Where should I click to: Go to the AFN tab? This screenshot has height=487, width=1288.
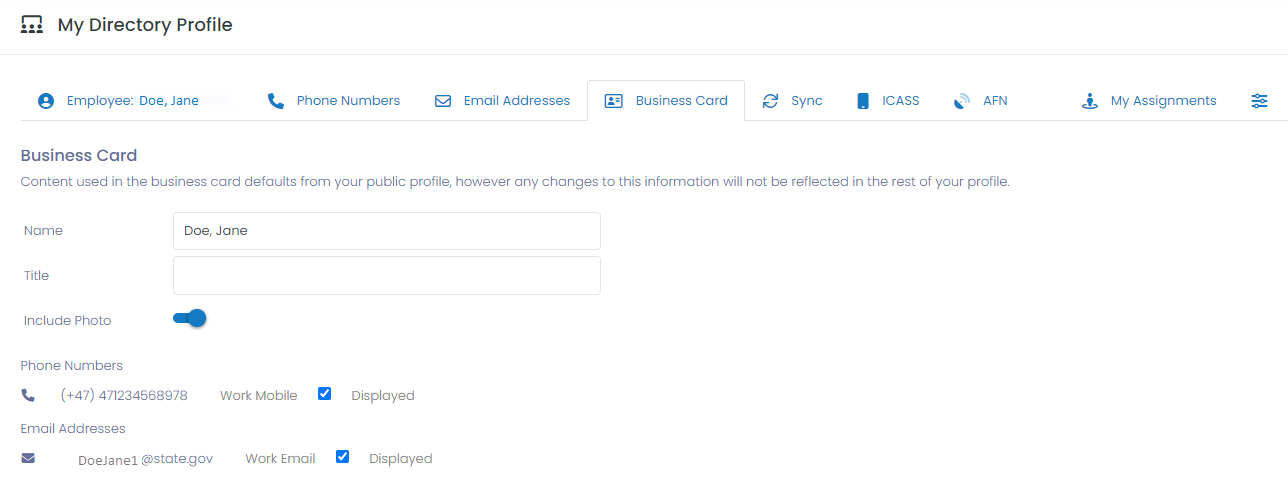tap(980, 101)
